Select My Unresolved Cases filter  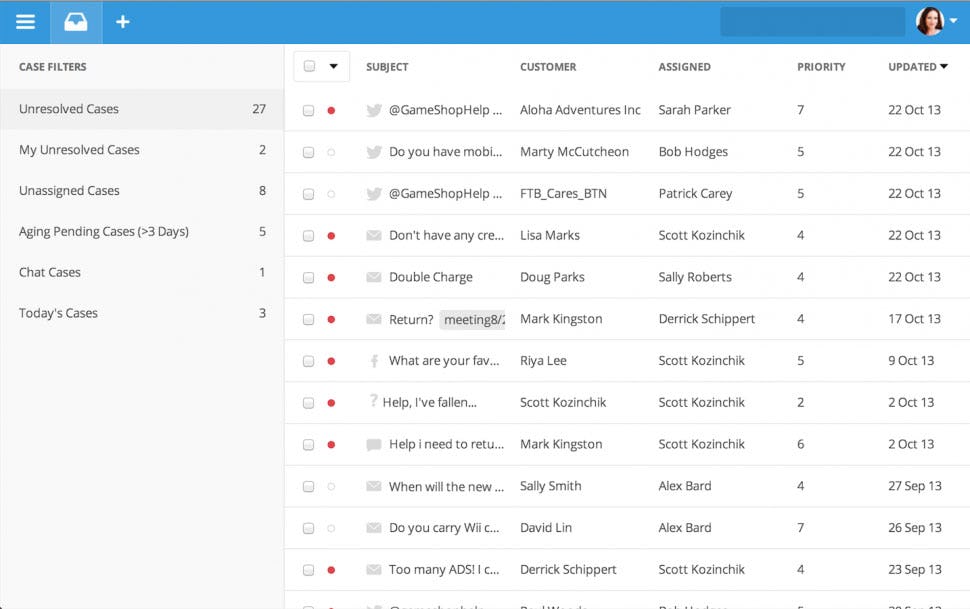click(142, 150)
